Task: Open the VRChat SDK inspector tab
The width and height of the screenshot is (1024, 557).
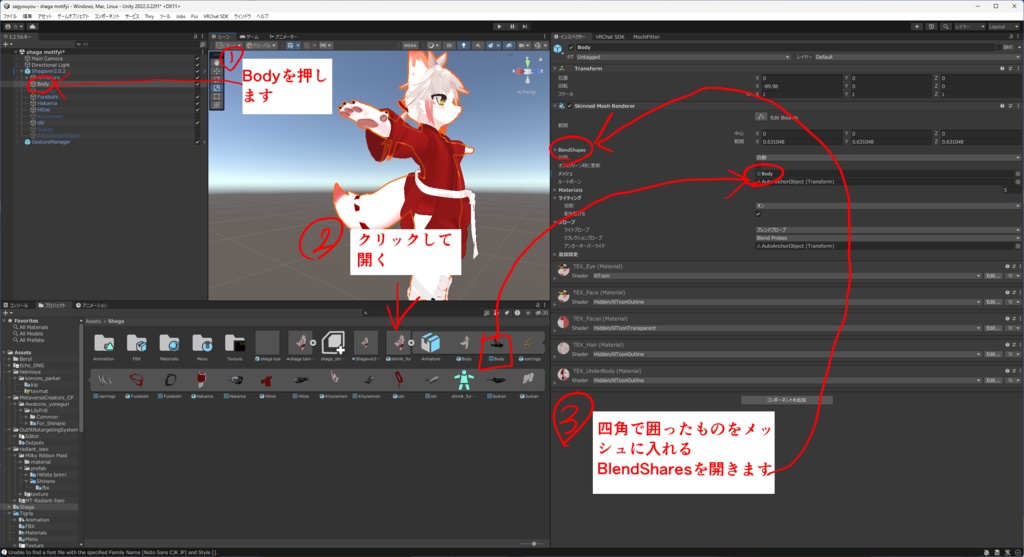Action: click(x=609, y=37)
